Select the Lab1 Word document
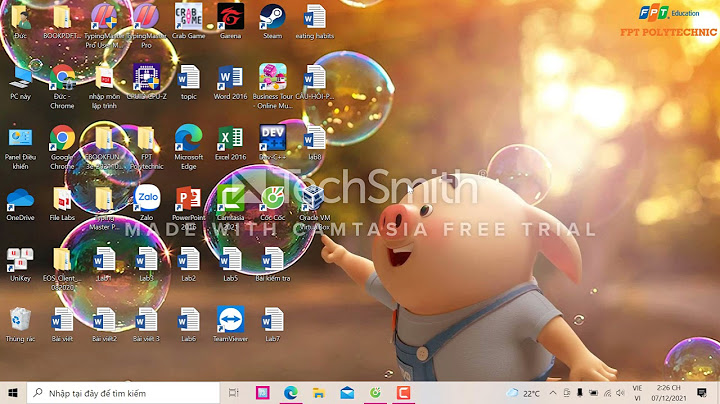720x404 pixels. 104,264
